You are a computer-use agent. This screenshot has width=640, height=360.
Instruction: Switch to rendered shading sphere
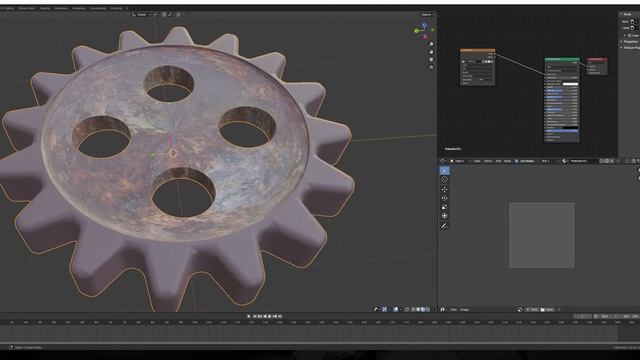pyautogui.click(x=428, y=309)
